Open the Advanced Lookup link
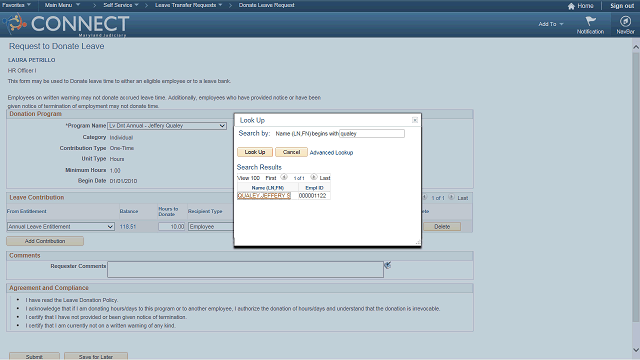The width and height of the screenshot is (640, 360). [331, 153]
